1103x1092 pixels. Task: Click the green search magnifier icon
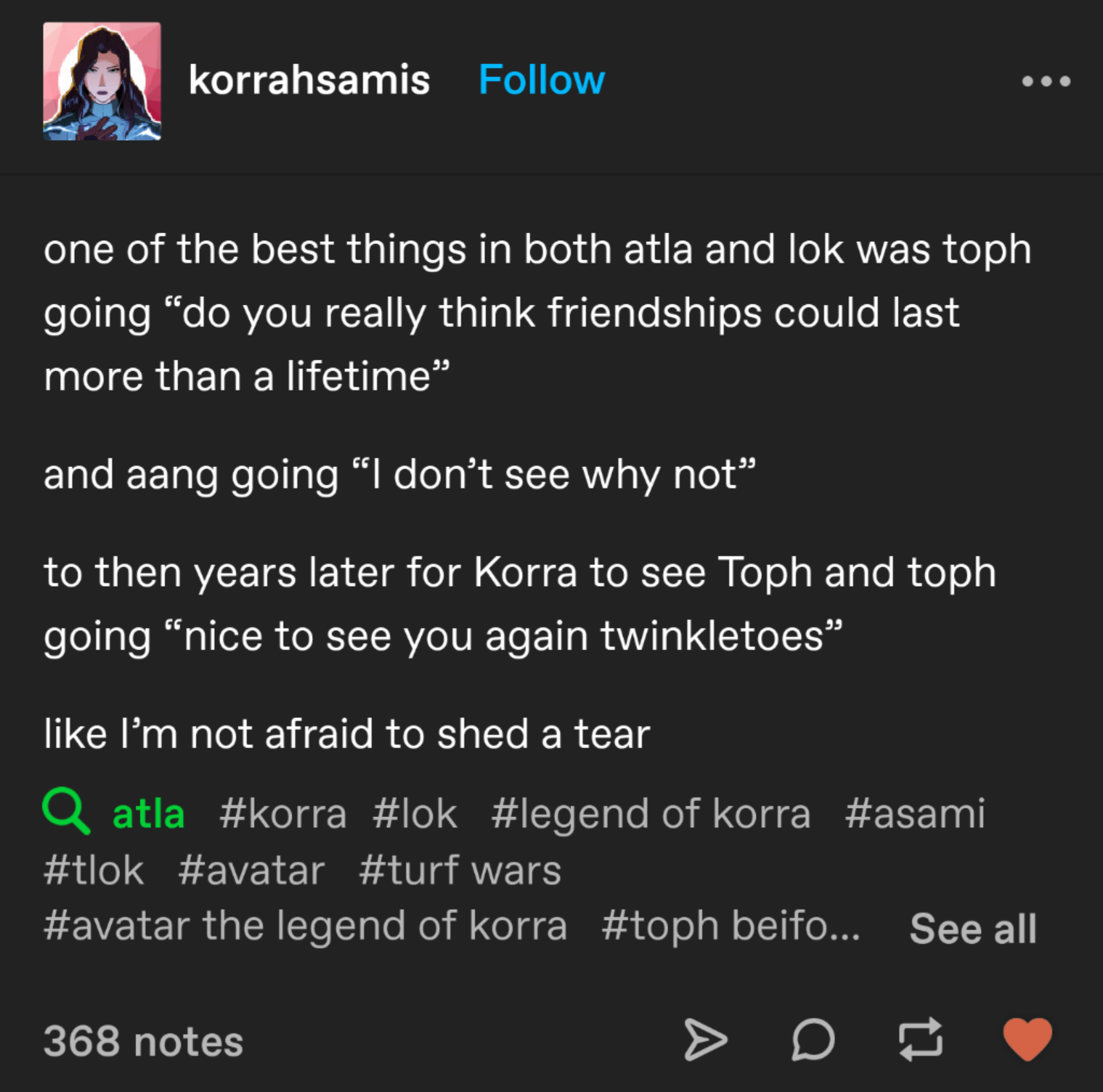tap(66, 811)
